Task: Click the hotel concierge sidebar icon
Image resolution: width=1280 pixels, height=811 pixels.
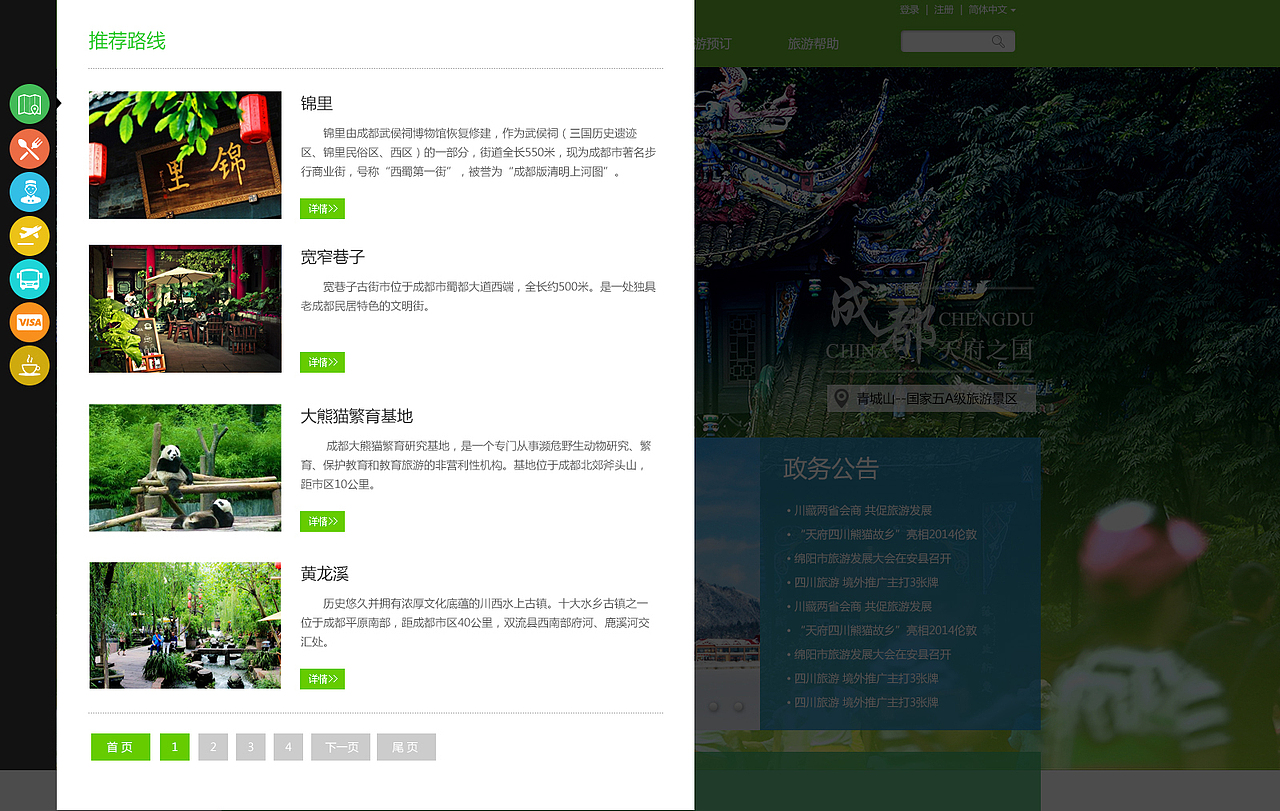Action: 29,193
